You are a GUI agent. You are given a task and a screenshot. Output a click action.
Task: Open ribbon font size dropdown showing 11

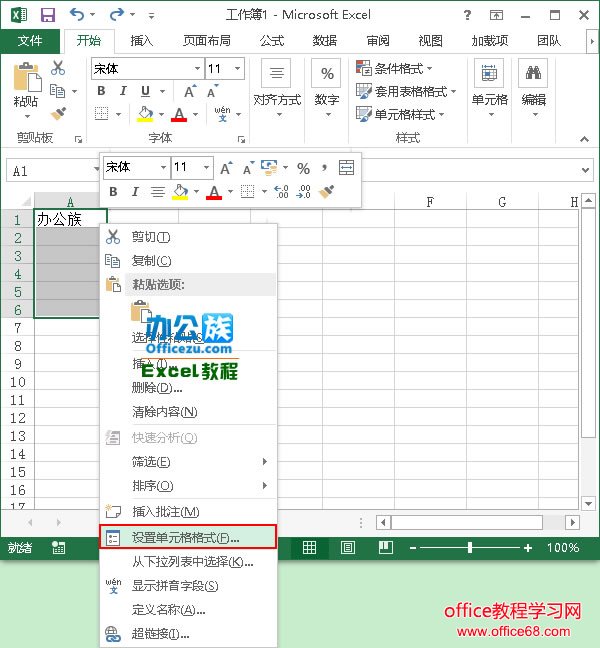(238, 69)
